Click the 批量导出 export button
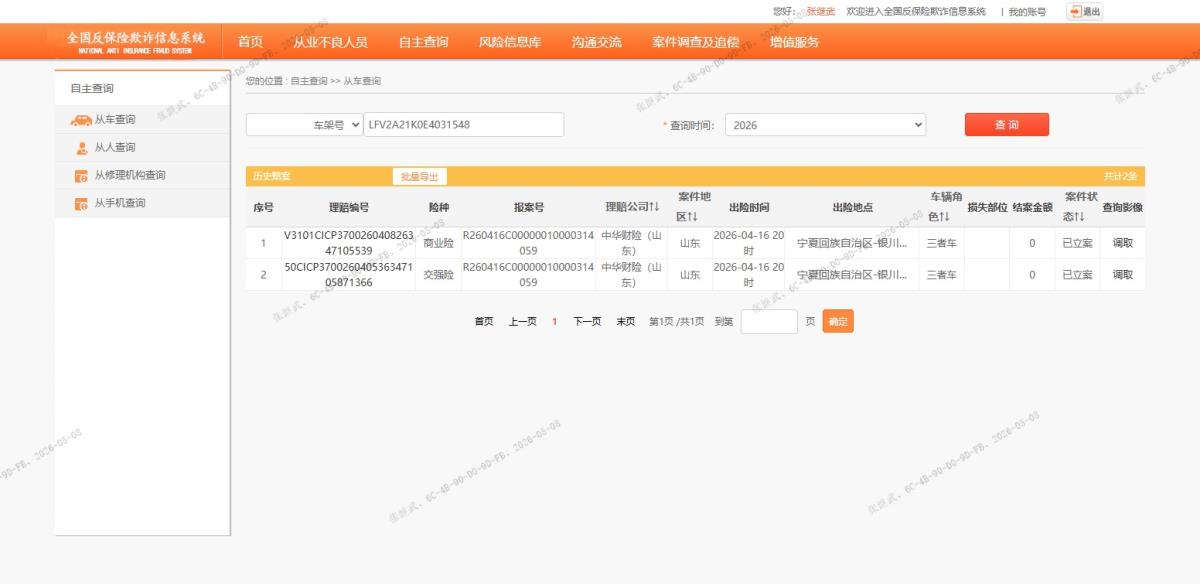Viewport: 1200px width, 584px height. pyautogui.click(x=420, y=177)
